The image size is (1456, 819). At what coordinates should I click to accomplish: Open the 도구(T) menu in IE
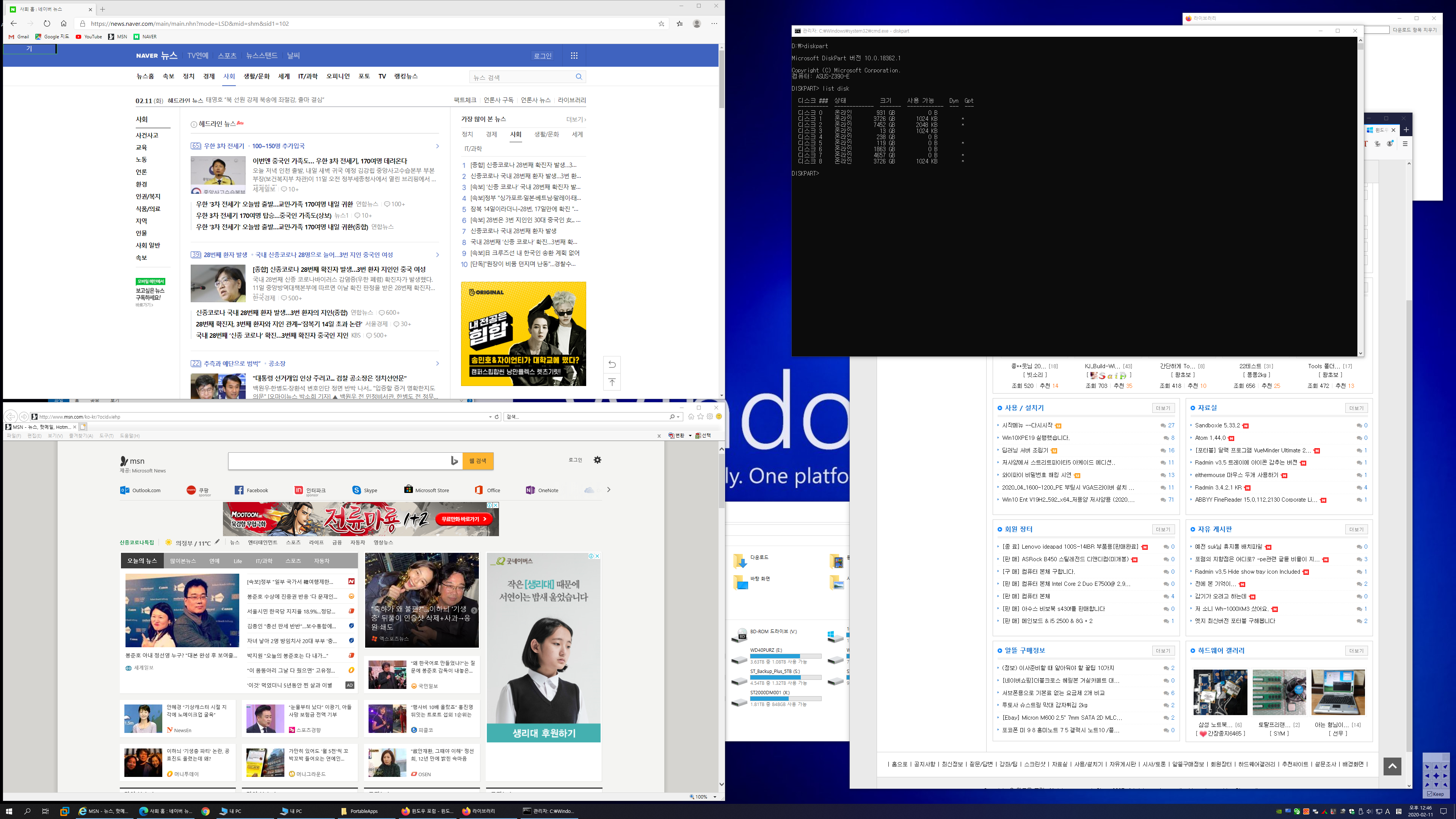point(106,436)
